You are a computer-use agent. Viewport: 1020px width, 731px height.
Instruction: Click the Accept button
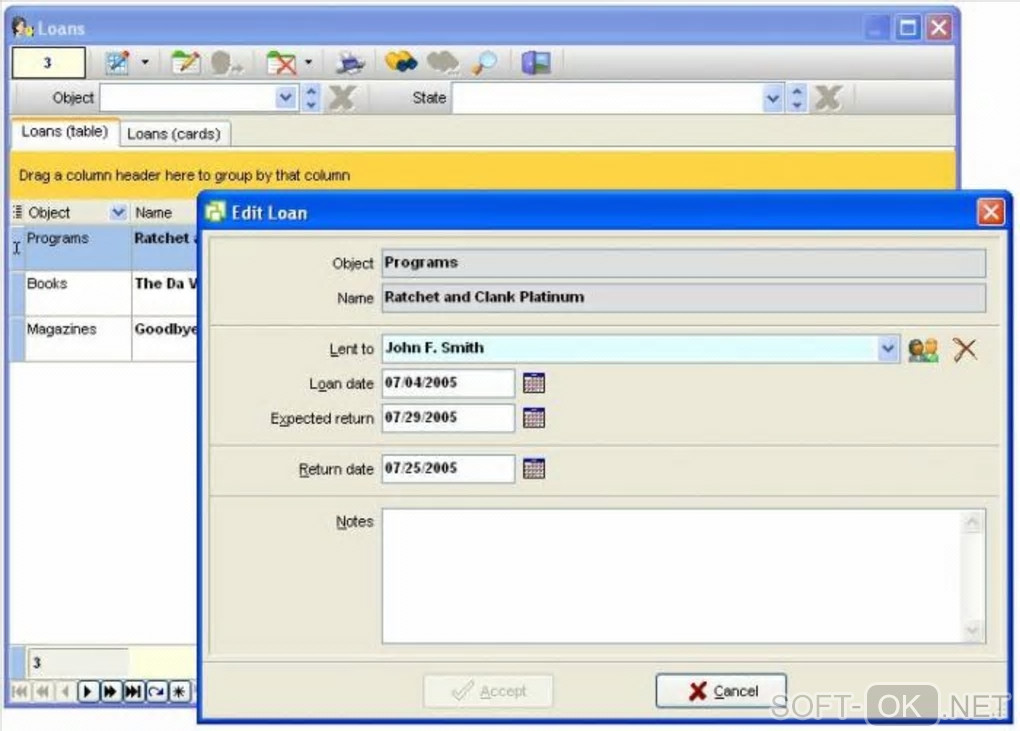click(x=489, y=691)
